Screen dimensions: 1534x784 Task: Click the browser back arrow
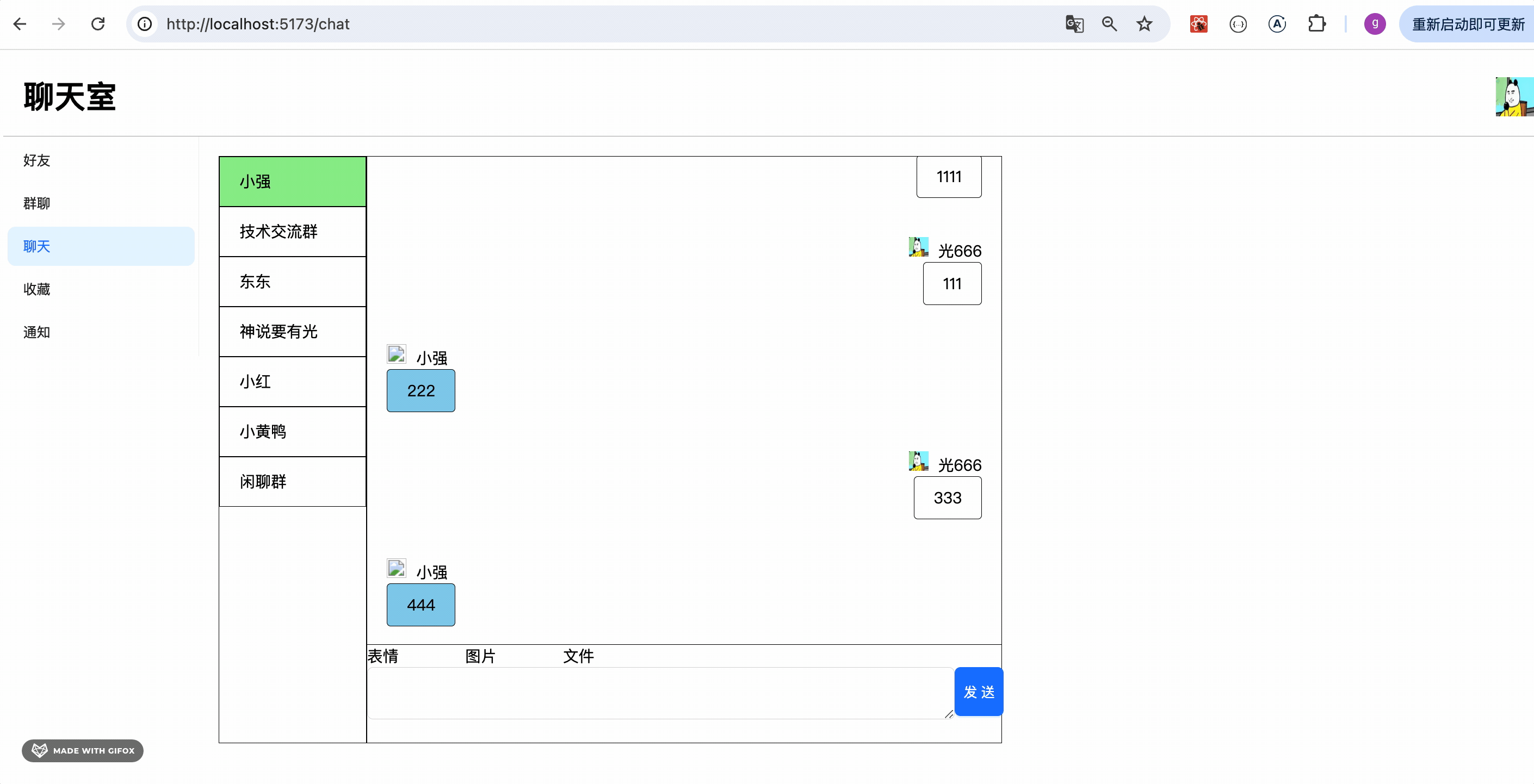[20, 24]
